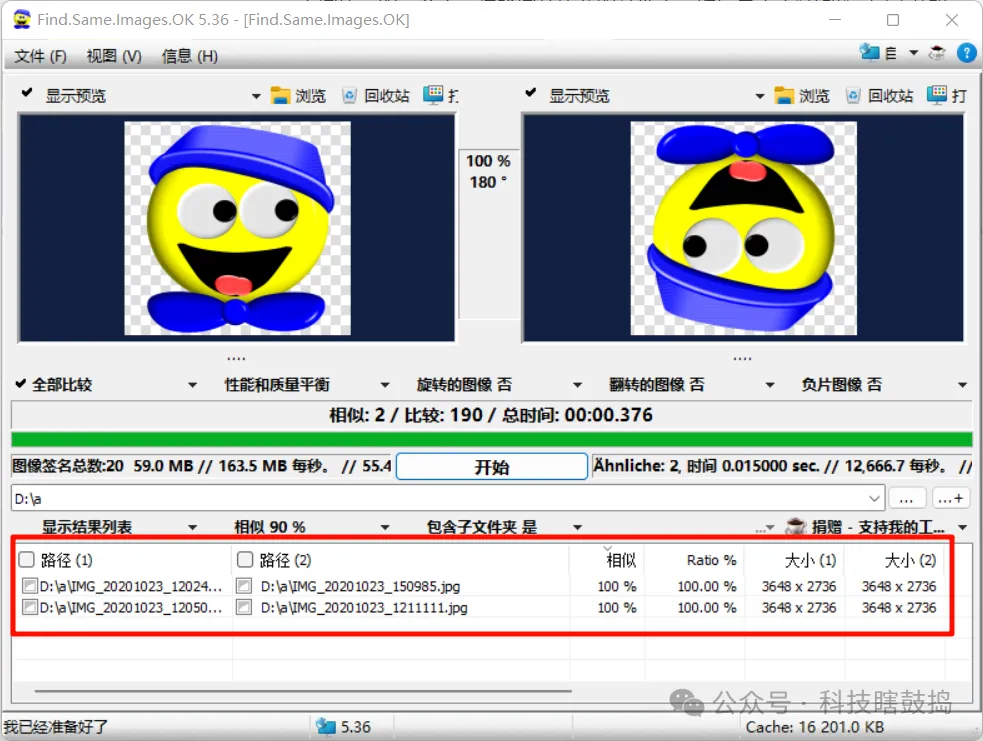Click the ... browse folder button
Screen dimensions: 983x741
pos(907,499)
